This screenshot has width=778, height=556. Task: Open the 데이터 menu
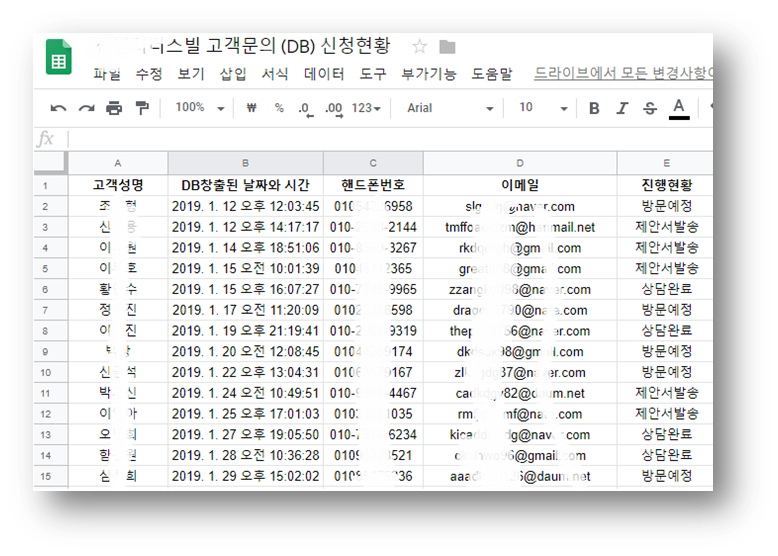coord(324,74)
